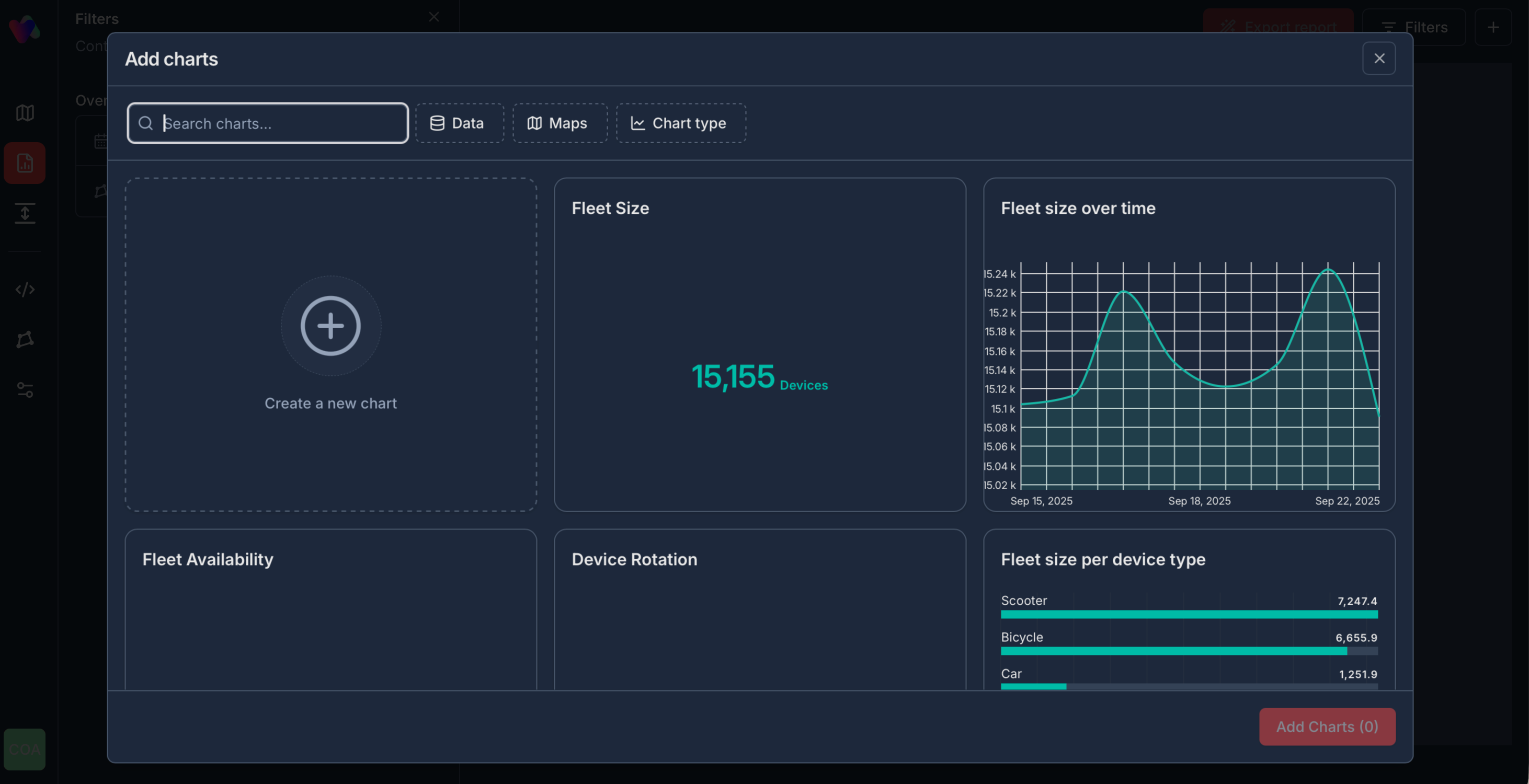
Task: Open the Chart type filter dropdown
Action: point(680,123)
